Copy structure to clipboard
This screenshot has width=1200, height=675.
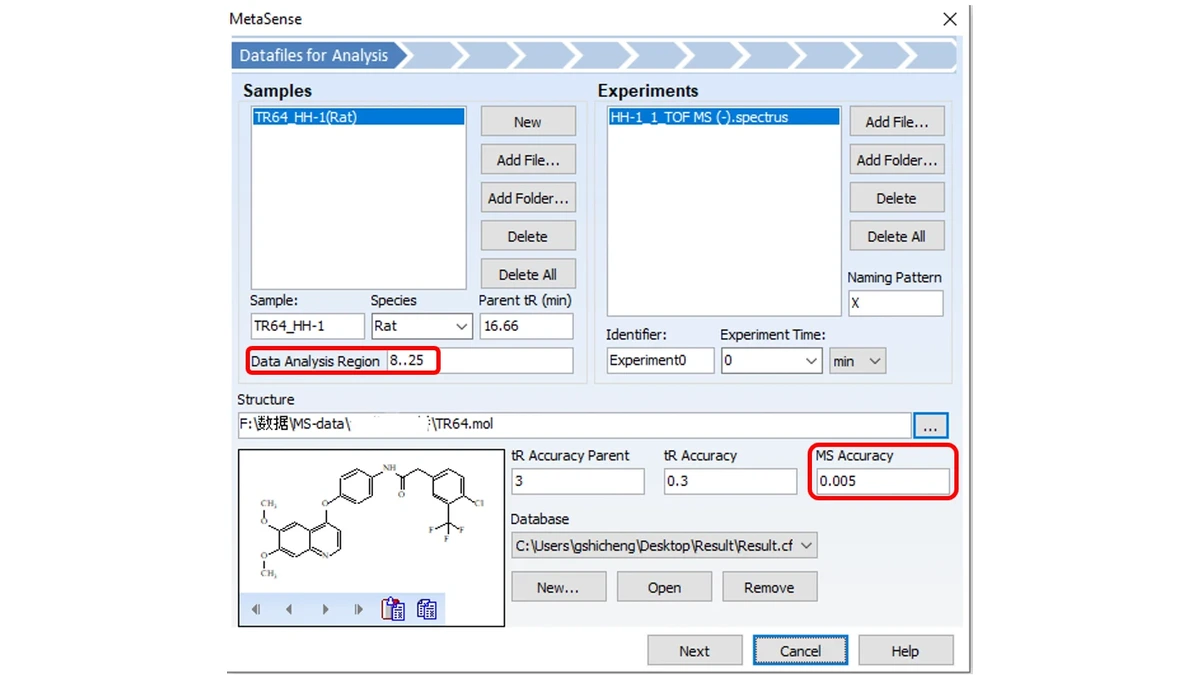point(427,609)
